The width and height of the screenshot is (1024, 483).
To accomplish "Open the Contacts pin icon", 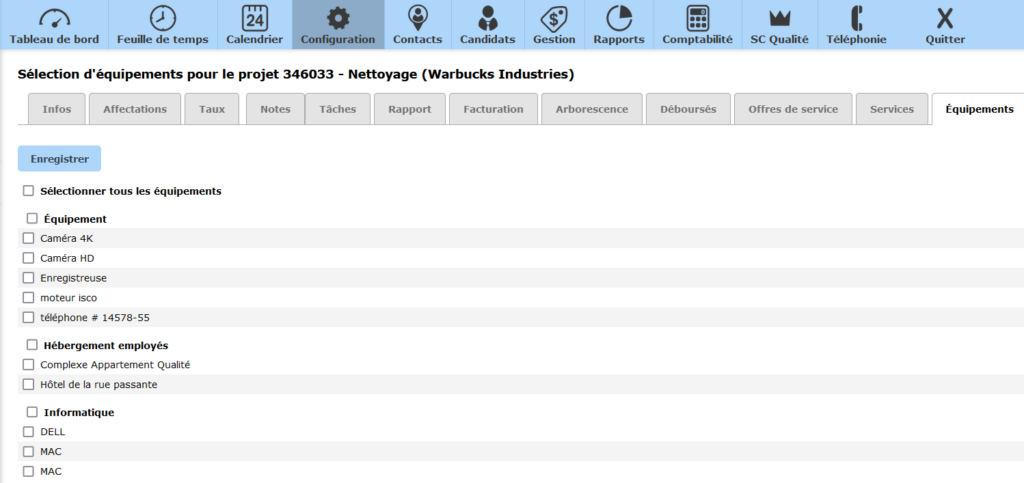I will [x=418, y=18].
